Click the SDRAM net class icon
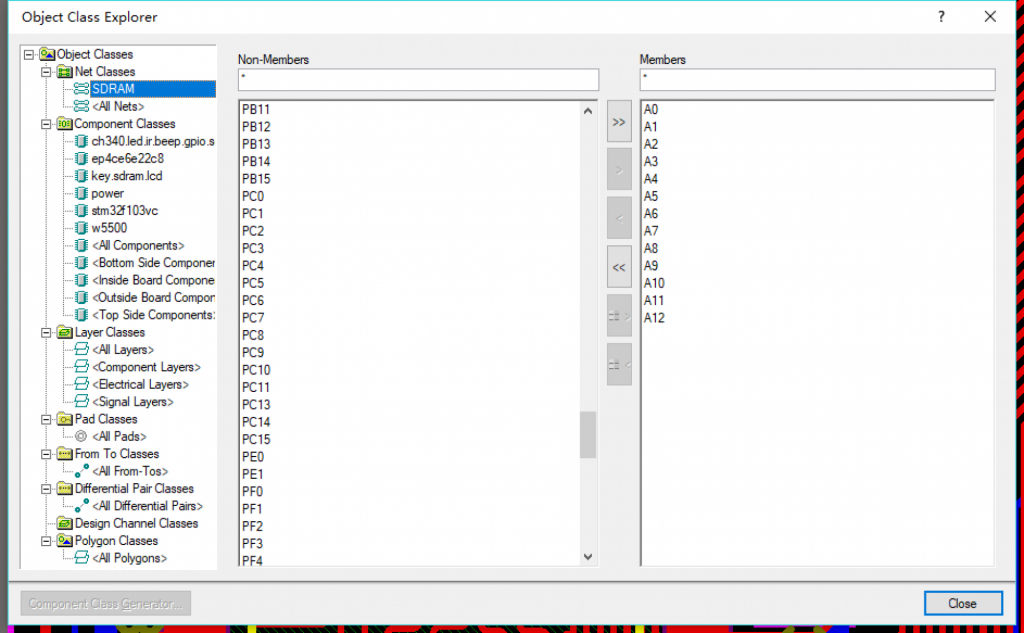 (82, 89)
